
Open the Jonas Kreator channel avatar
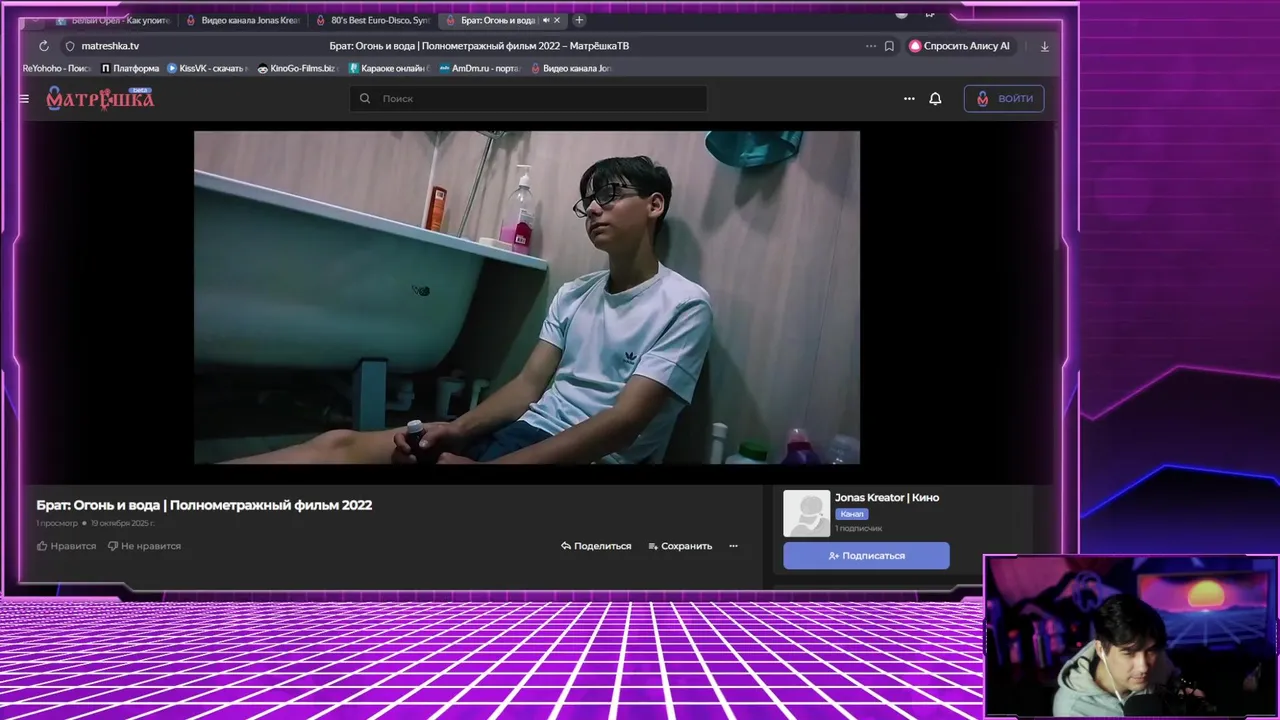tap(806, 513)
